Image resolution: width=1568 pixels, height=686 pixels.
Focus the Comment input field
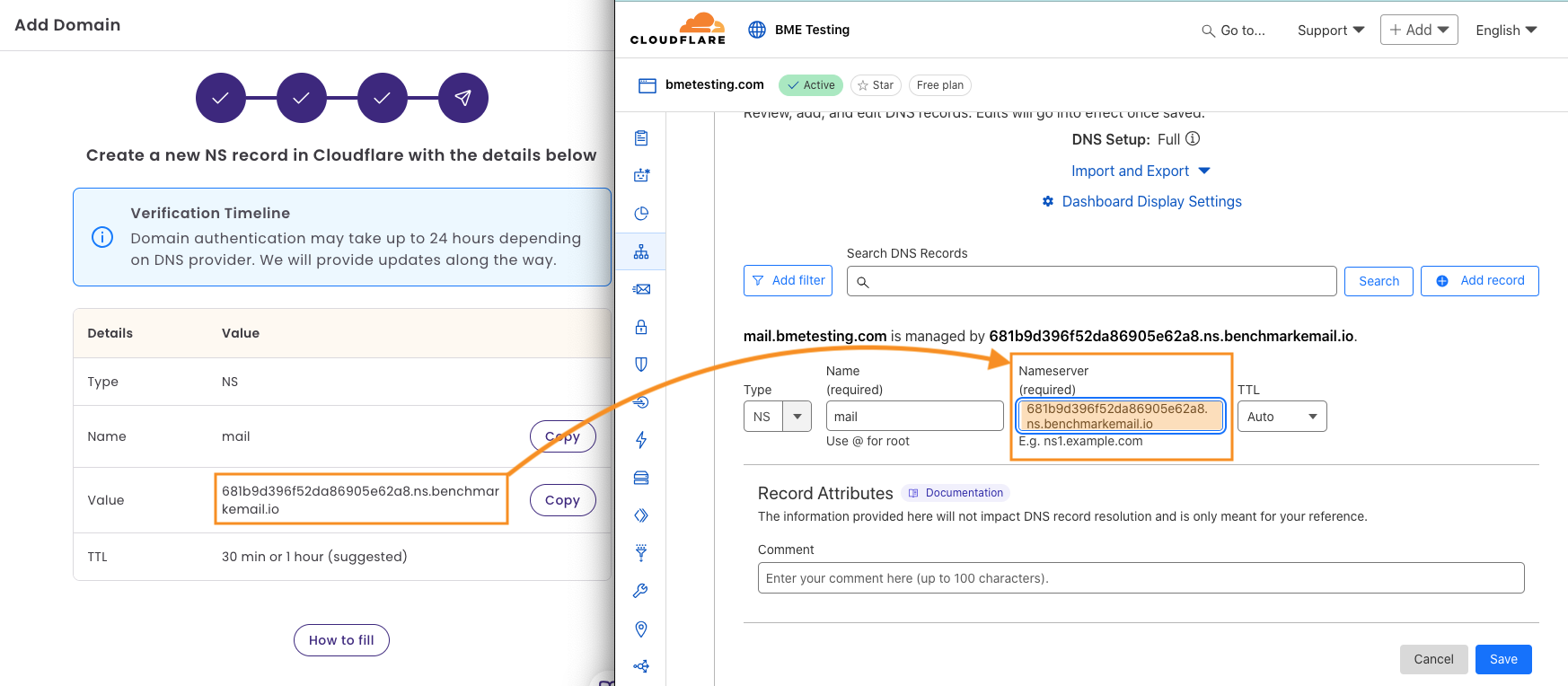tap(1141, 578)
